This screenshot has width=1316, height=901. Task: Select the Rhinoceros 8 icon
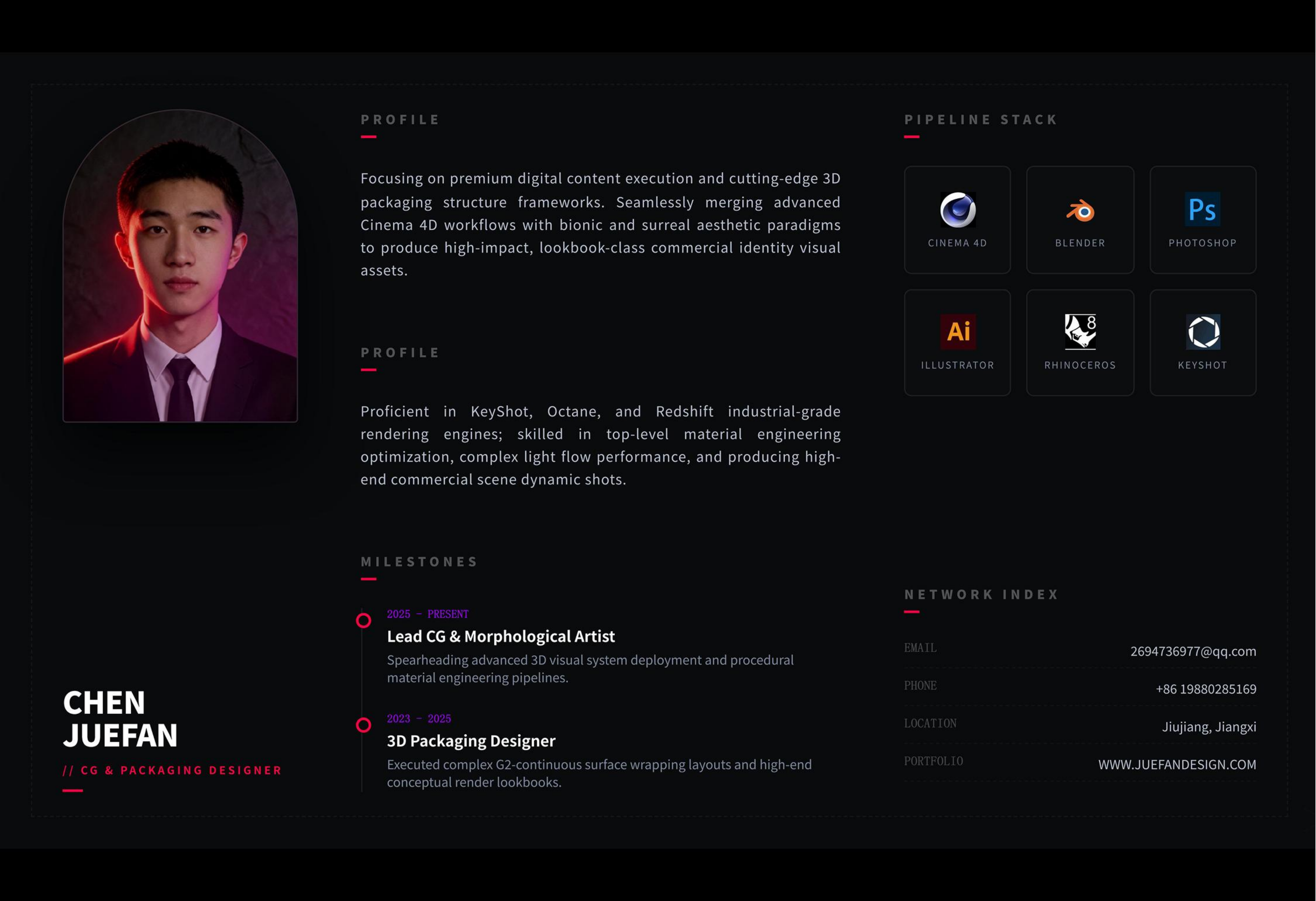1080,331
